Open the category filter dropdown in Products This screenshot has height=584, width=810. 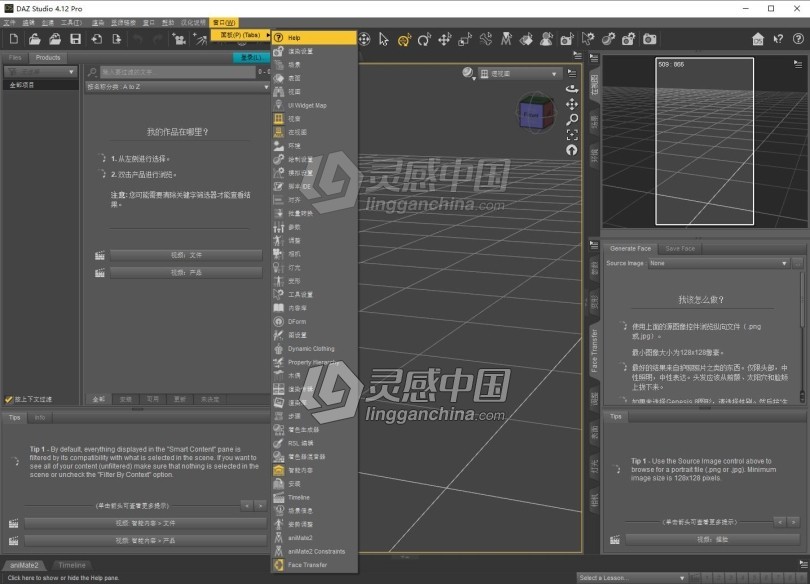click(41, 72)
